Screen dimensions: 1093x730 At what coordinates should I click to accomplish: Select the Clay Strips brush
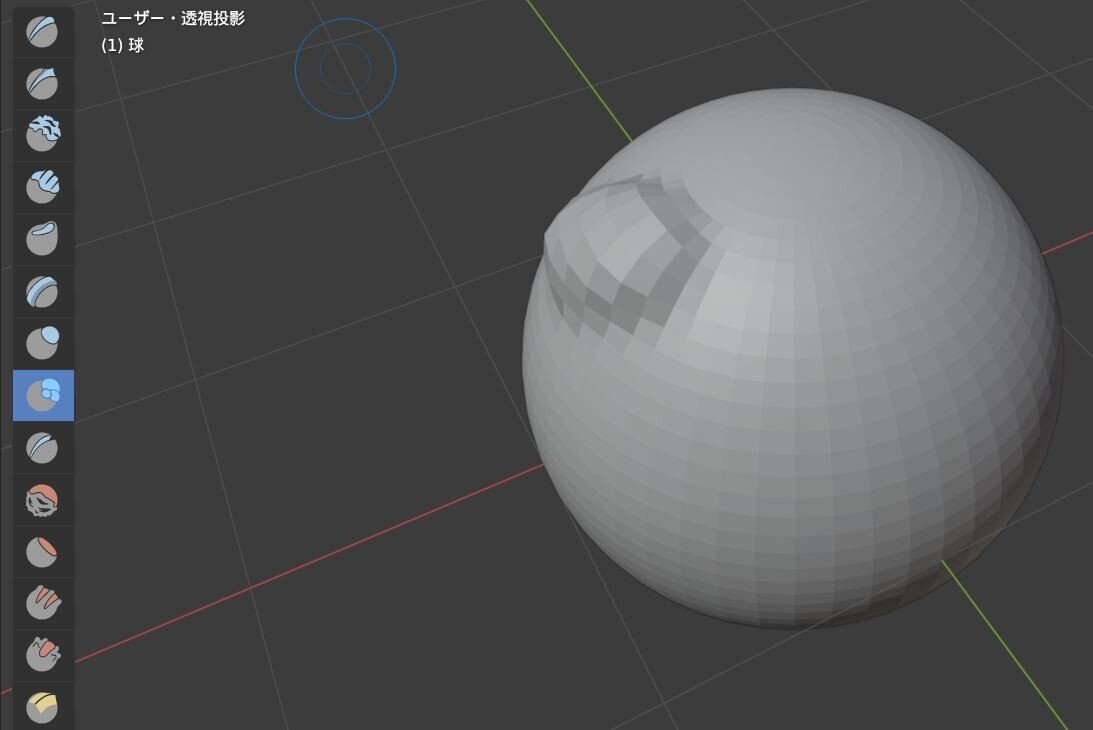point(43,187)
